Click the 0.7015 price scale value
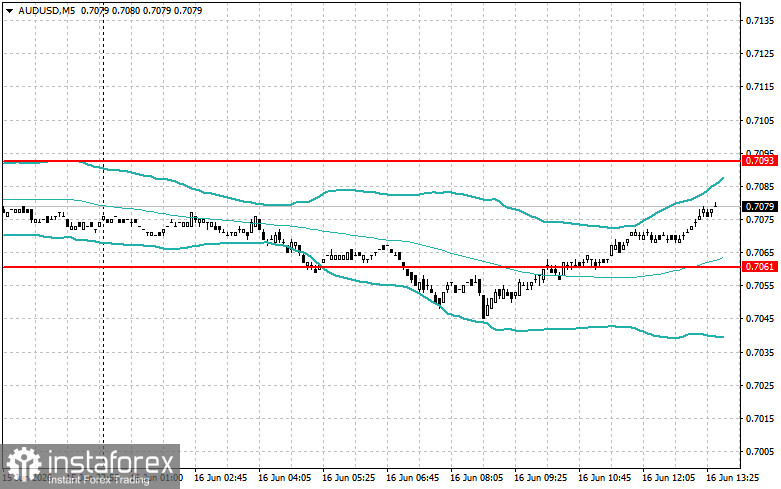The width and height of the screenshot is (781, 489). pyautogui.click(x=760, y=418)
